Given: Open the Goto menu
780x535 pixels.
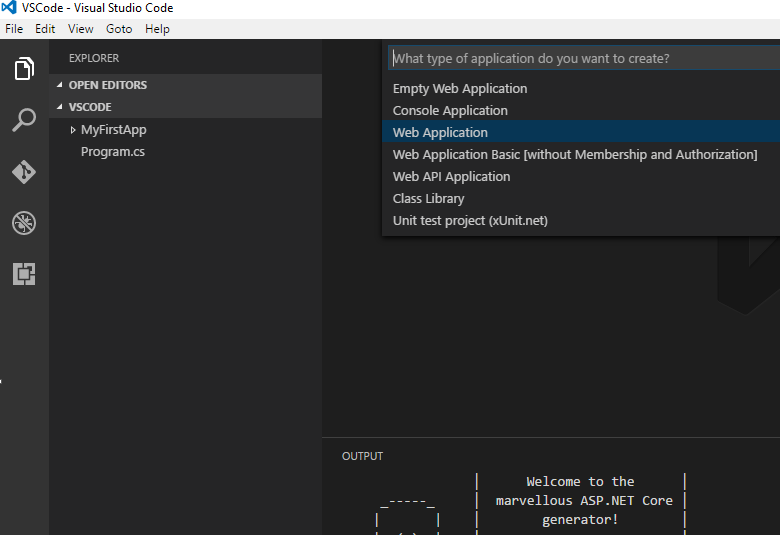Looking at the screenshot, I should (x=119, y=29).
